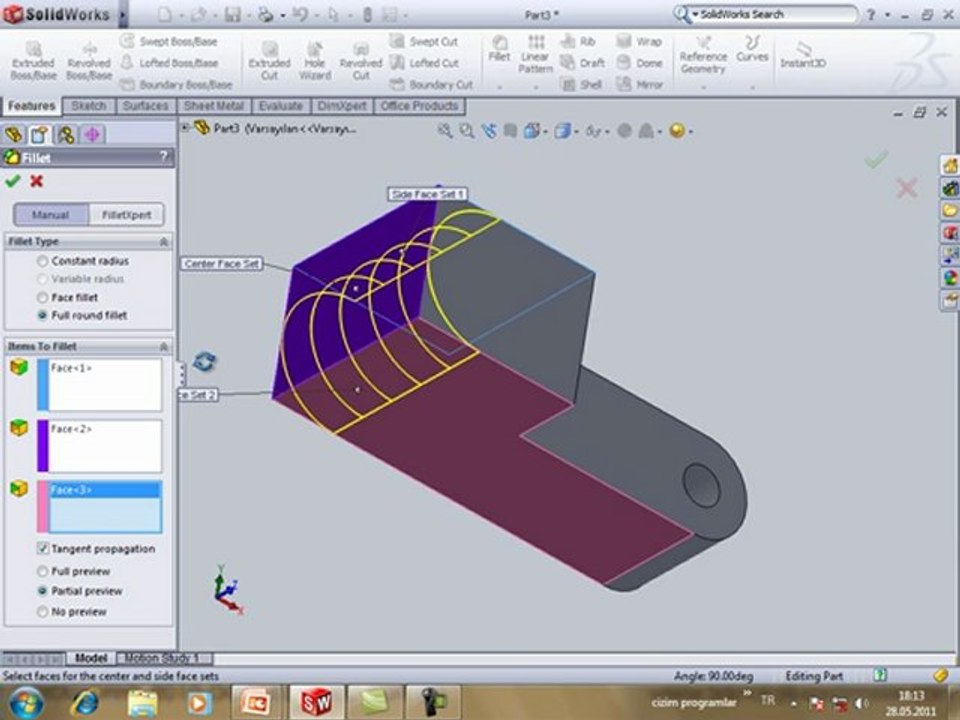Toggle the Tangent propagation checkbox
Viewport: 960px width, 720px height.
[x=43, y=548]
